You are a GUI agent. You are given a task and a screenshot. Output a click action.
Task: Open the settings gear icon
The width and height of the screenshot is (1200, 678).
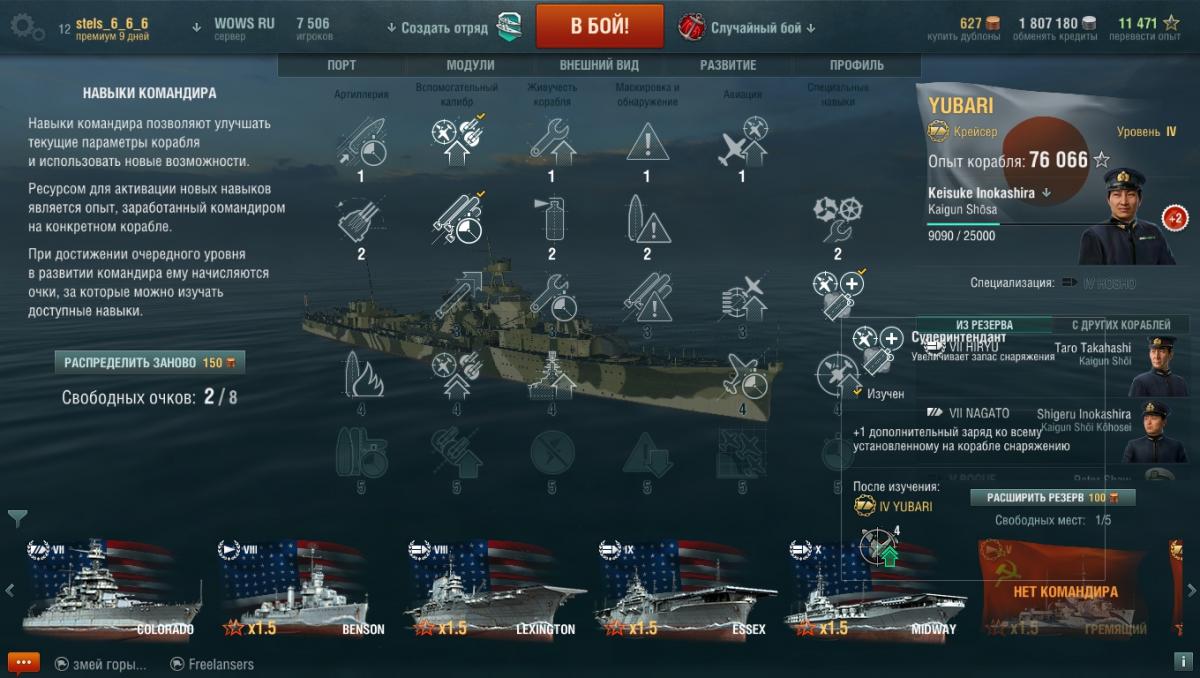[26, 26]
